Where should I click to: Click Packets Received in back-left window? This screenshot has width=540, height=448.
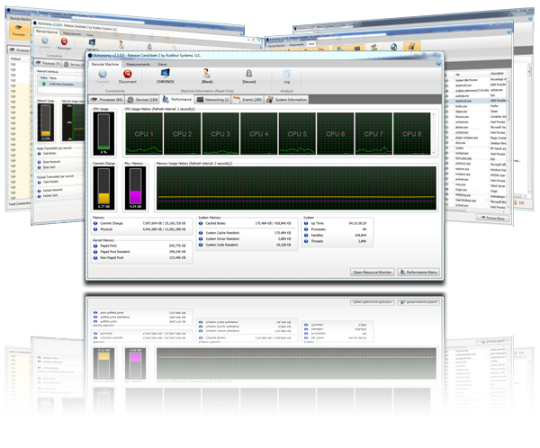(x=52, y=190)
